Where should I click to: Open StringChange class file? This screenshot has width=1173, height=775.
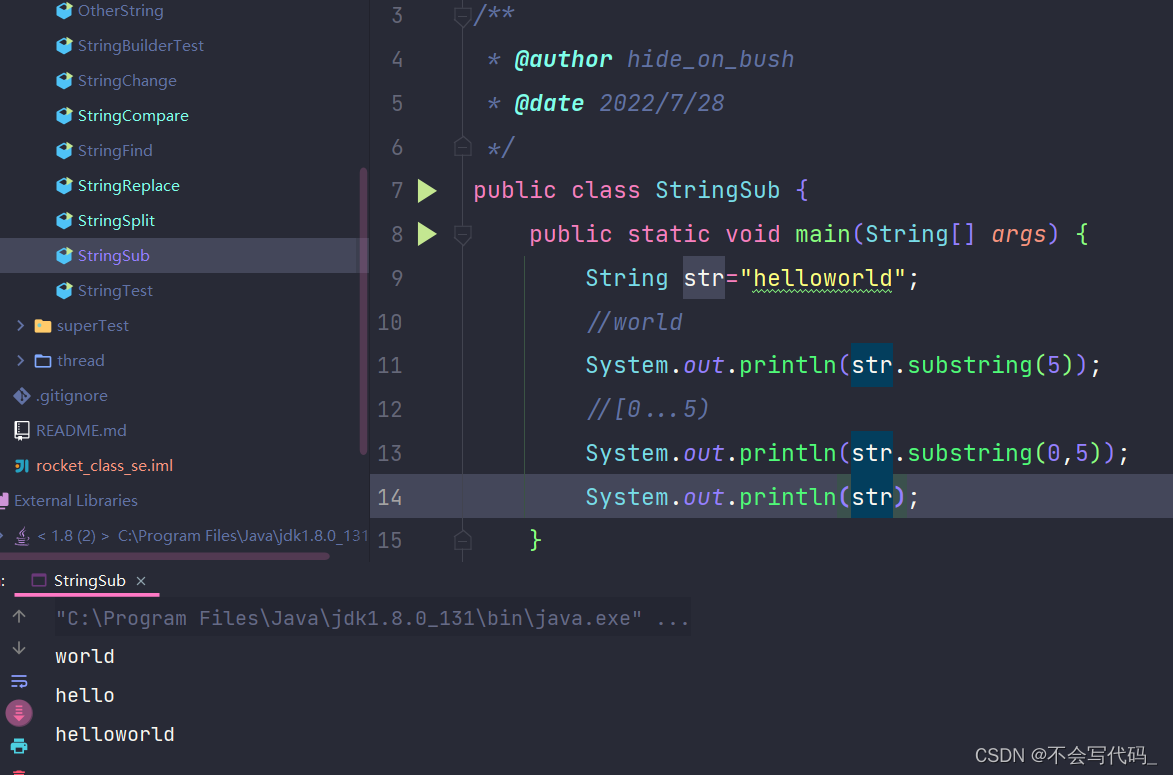tap(127, 81)
